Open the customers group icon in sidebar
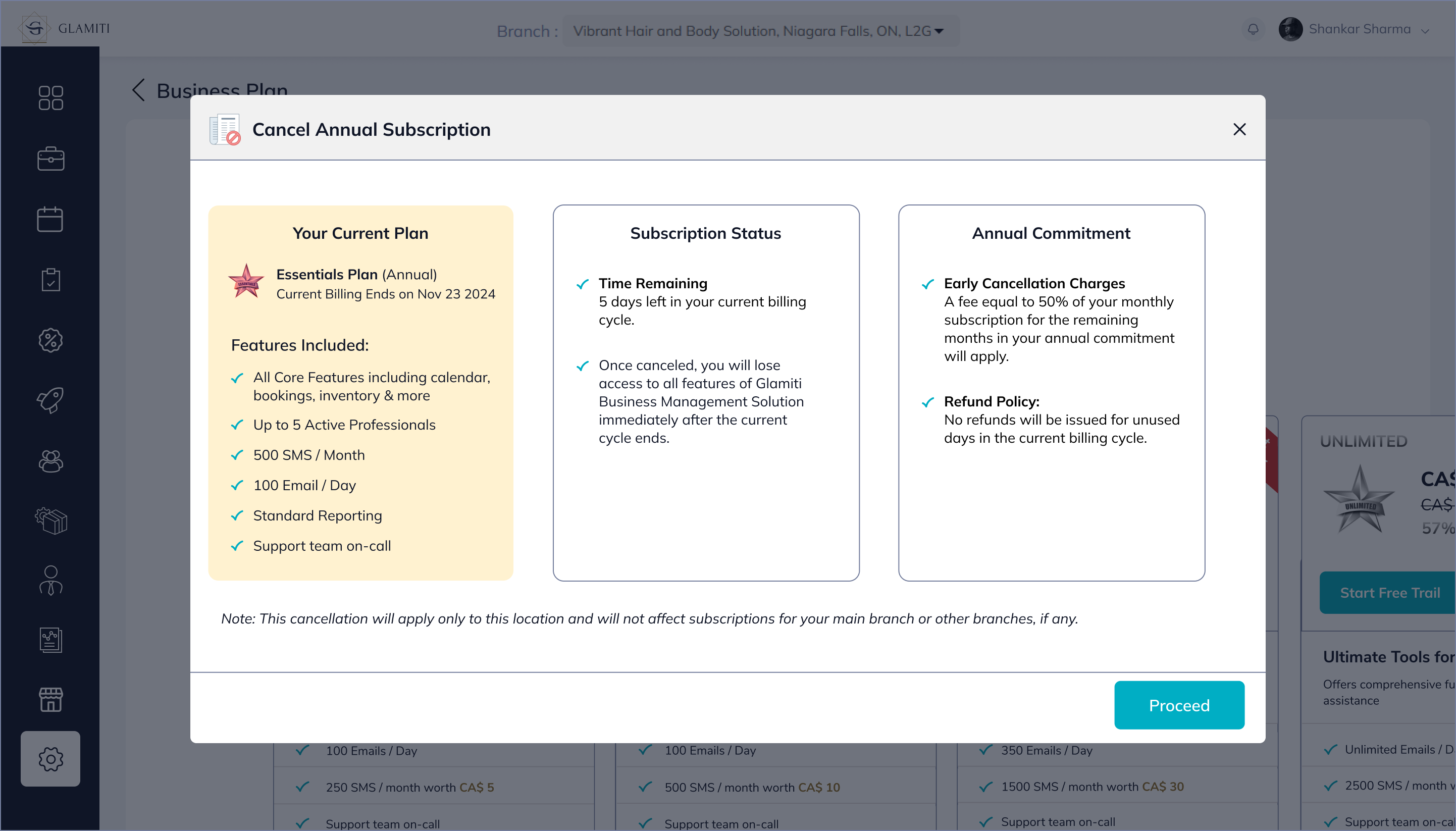Image resolution: width=1456 pixels, height=831 pixels. tap(50, 461)
